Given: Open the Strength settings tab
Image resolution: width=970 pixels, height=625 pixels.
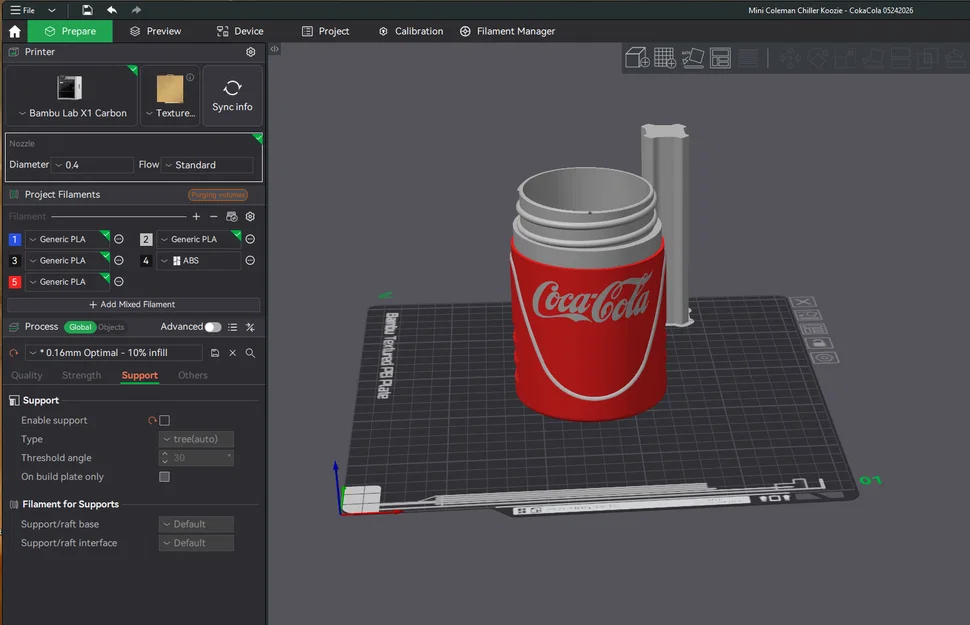Looking at the screenshot, I should (x=82, y=376).
